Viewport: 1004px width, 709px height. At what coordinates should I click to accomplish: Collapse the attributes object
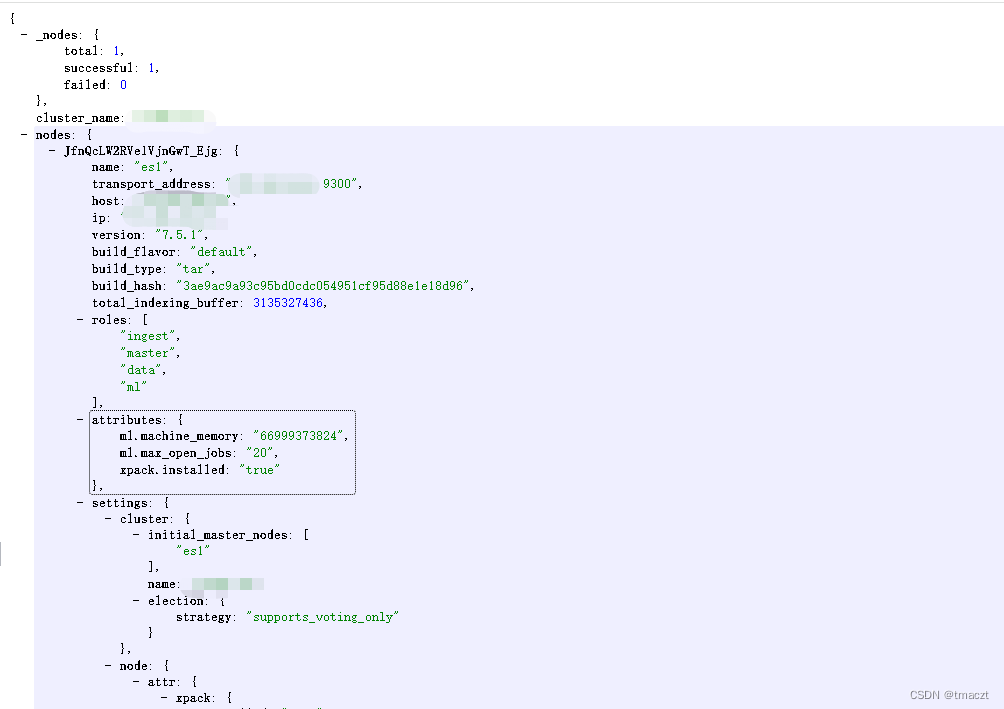[80, 420]
